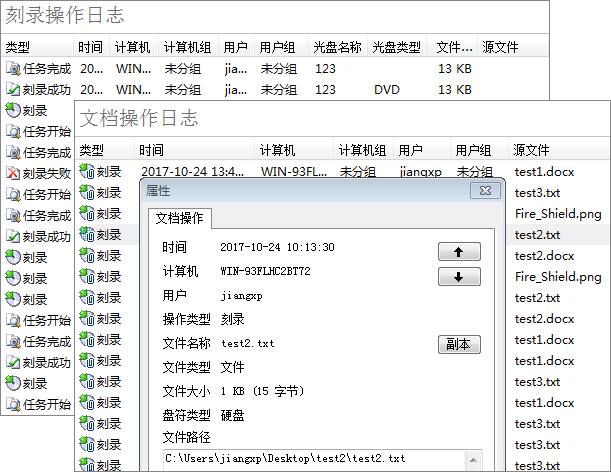The image size is (611, 472).
Task: Sort burn log by 光盘类型 column header
Action: (397, 47)
